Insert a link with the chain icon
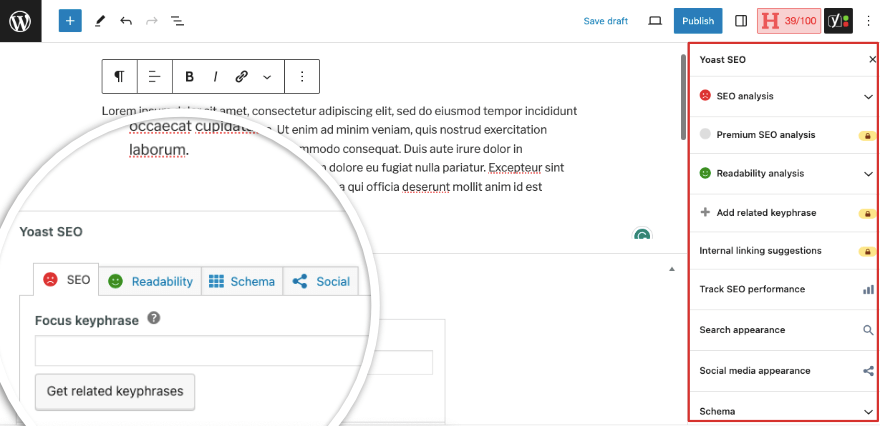The height and width of the screenshot is (426, 880). click(241, 76)
